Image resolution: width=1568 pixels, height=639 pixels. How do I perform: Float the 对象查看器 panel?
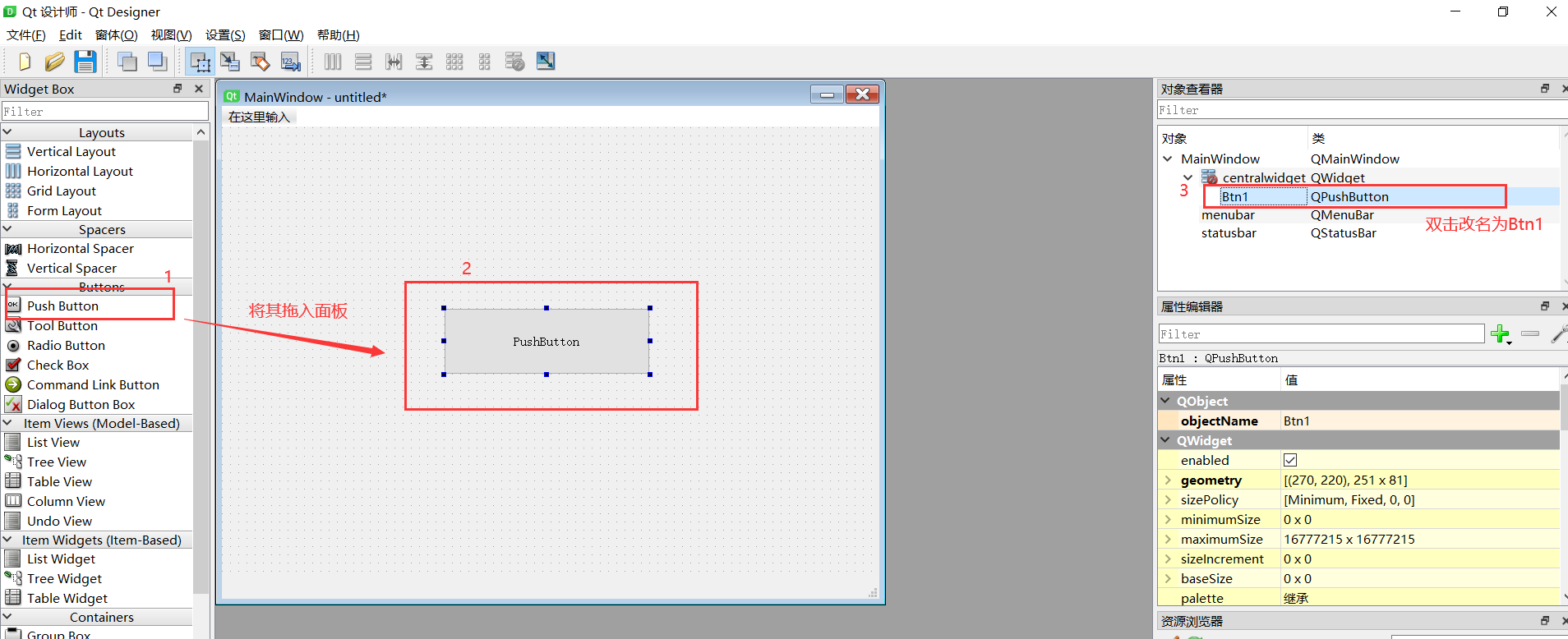point(1545,89)
